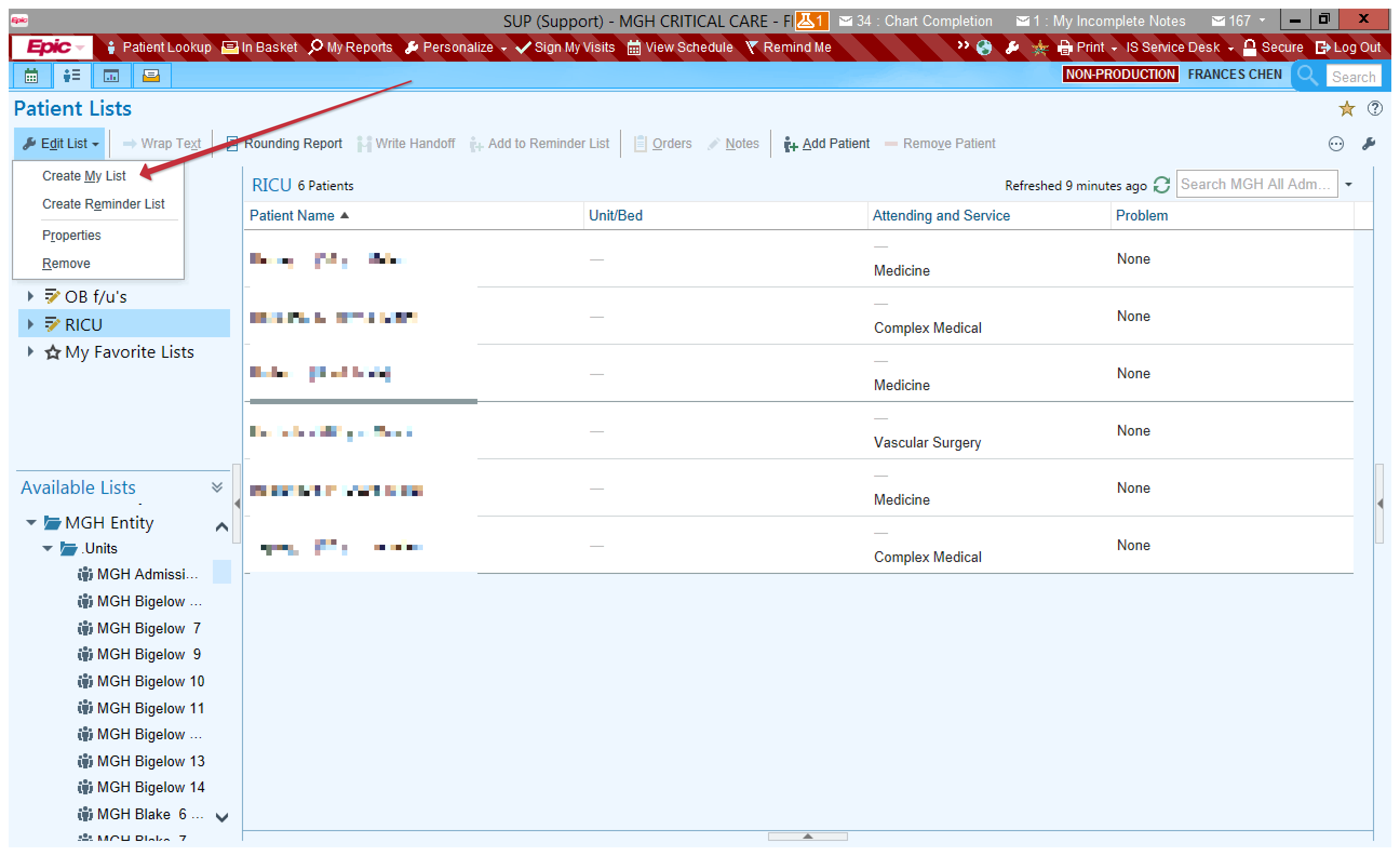Click the blue magnifying glass search icon

point(1308,76)
